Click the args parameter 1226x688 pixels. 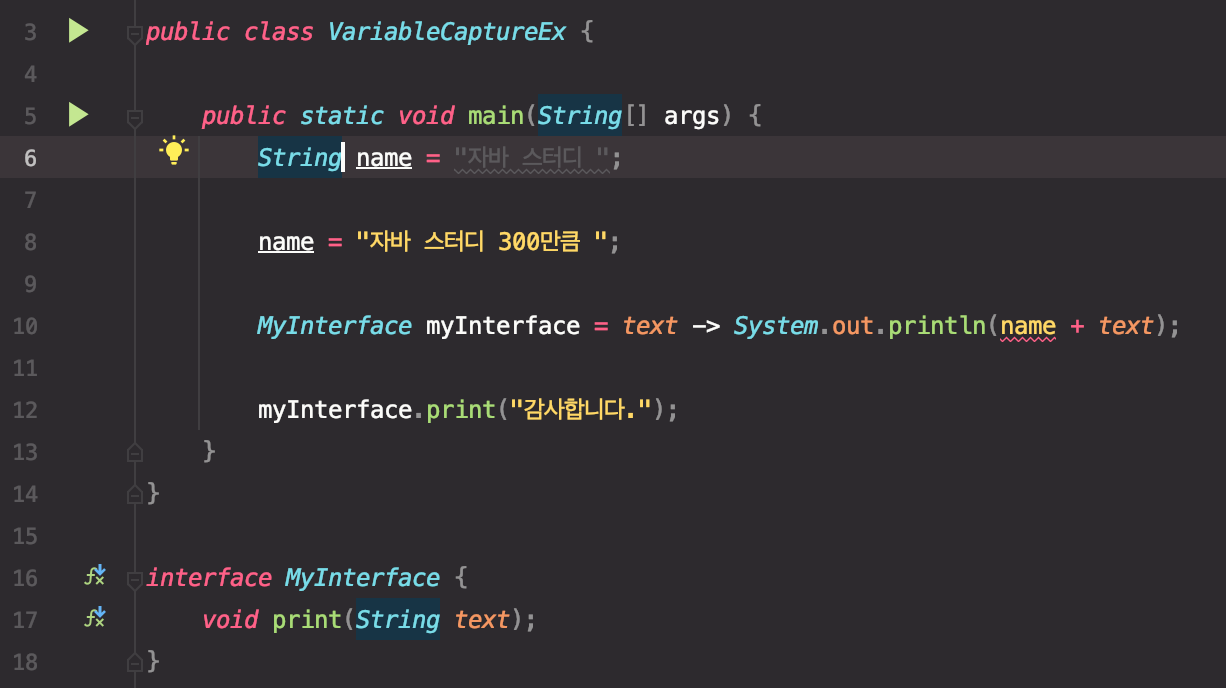tap(692, 117)
